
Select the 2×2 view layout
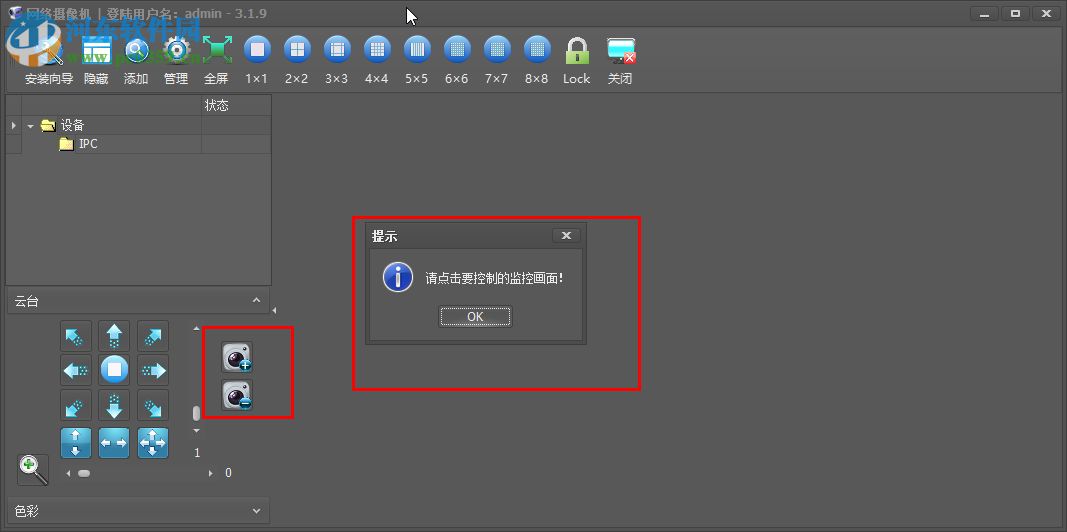297,50
